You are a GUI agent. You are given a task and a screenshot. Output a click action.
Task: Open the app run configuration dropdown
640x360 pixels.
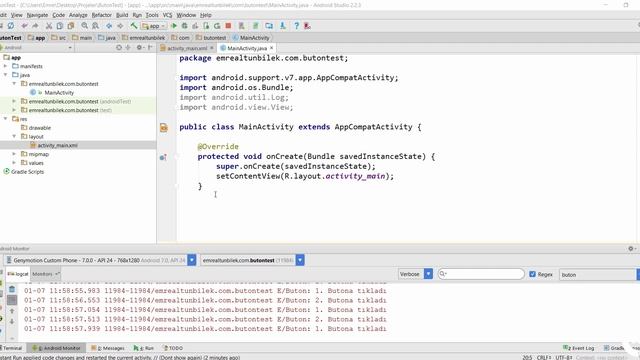pyautogui.click(x=153, y=26)
